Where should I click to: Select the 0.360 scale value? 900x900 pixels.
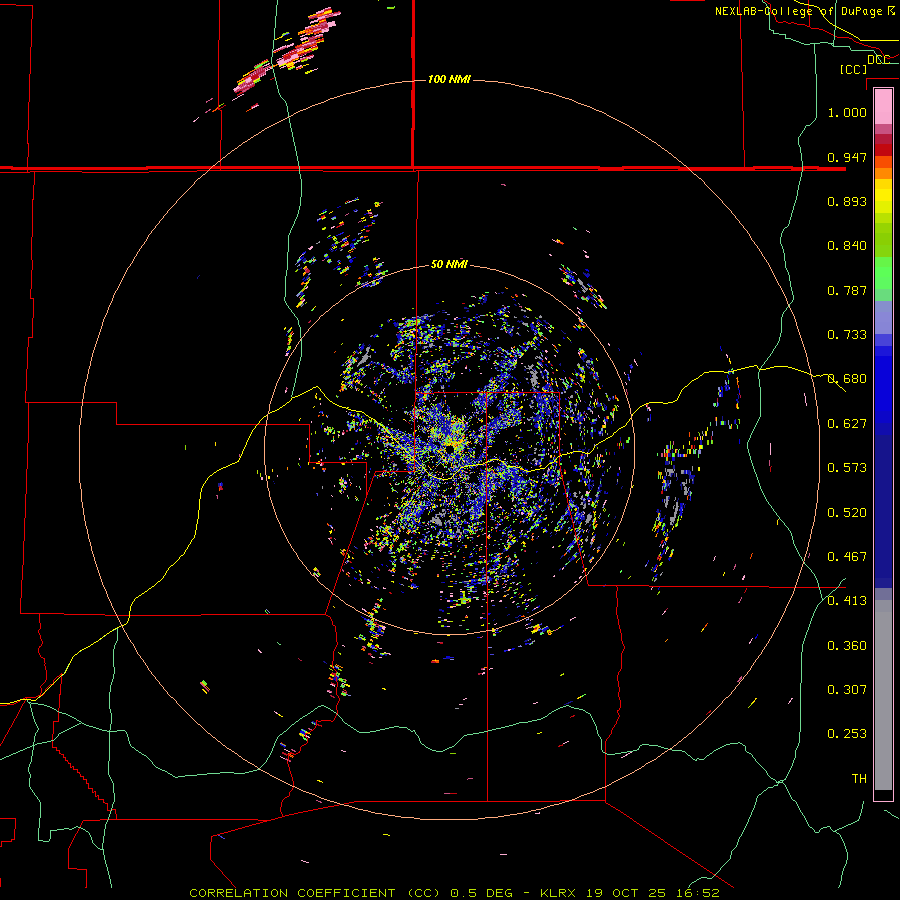pos(847,646)
